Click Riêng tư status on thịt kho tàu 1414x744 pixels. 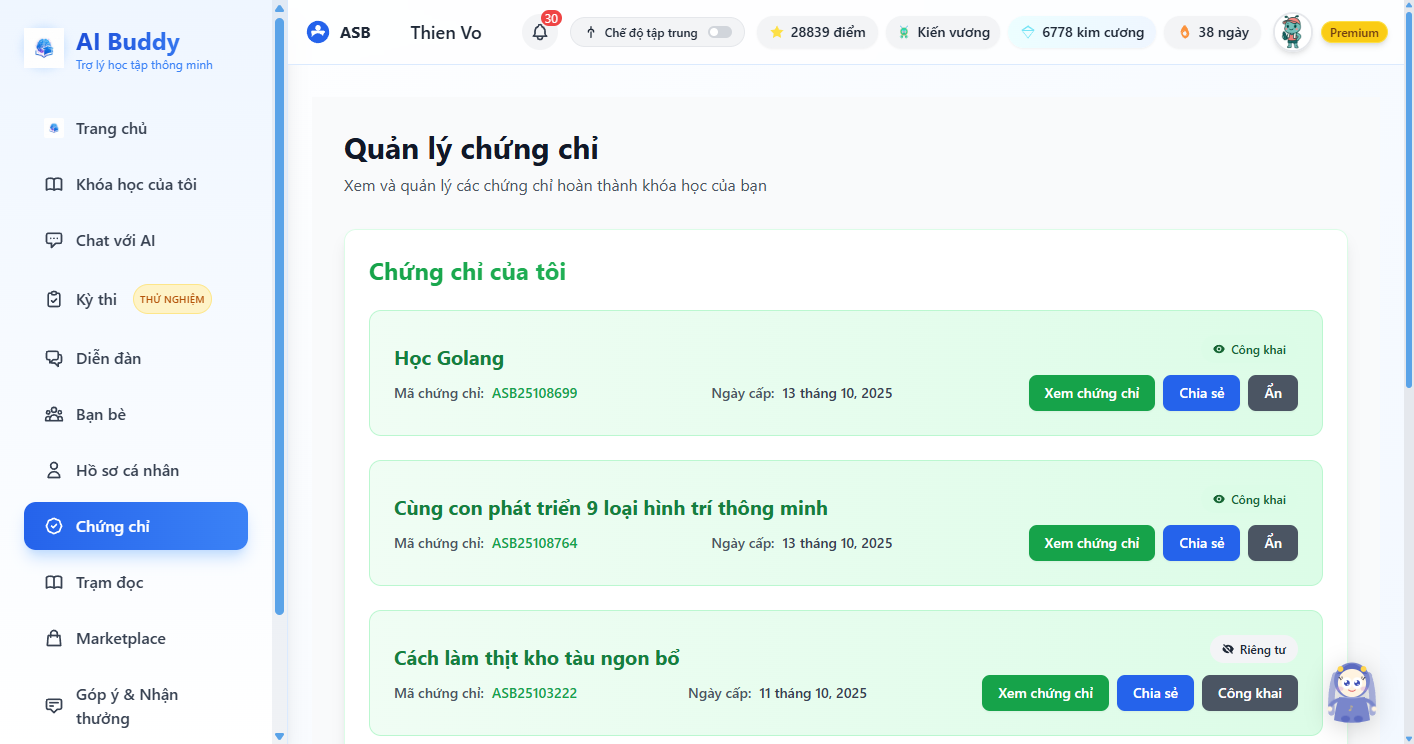click(x=1254, y=650)
